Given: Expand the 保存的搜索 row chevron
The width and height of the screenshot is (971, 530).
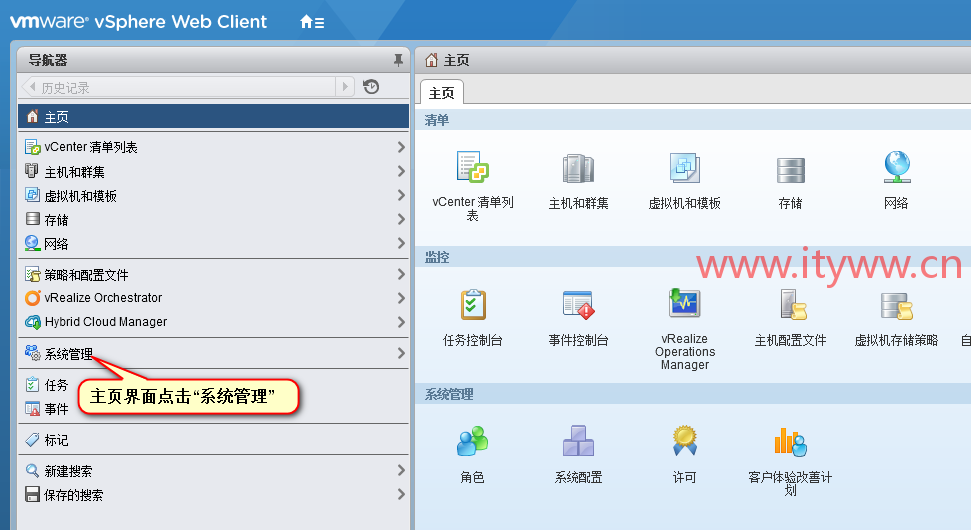Looking at the screenshot, I should click(401, 494).
